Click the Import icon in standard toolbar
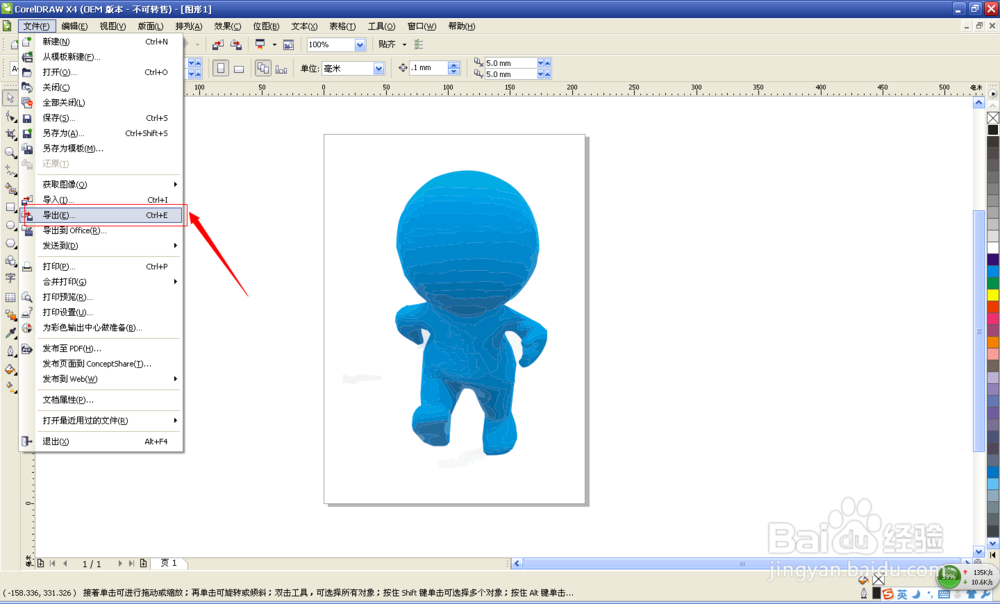 click(x=218, y=45)
